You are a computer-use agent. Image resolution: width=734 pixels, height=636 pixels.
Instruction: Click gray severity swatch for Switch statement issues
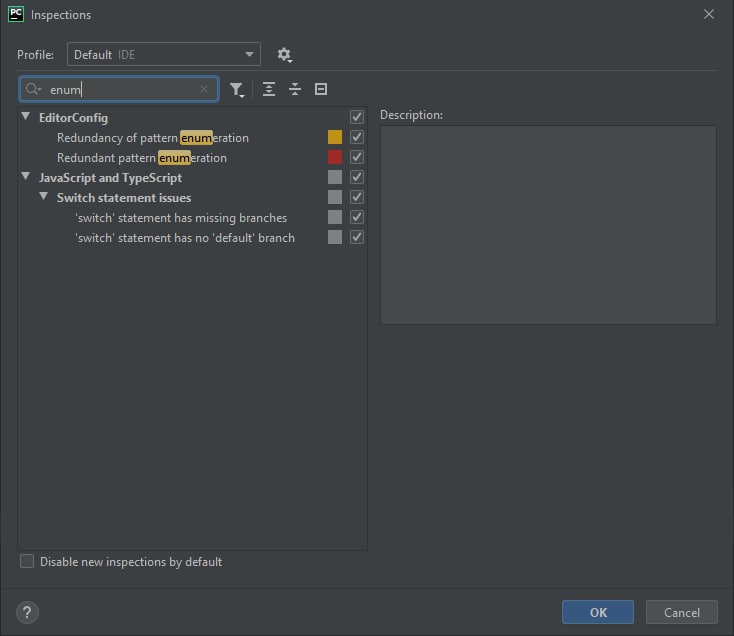335,197
